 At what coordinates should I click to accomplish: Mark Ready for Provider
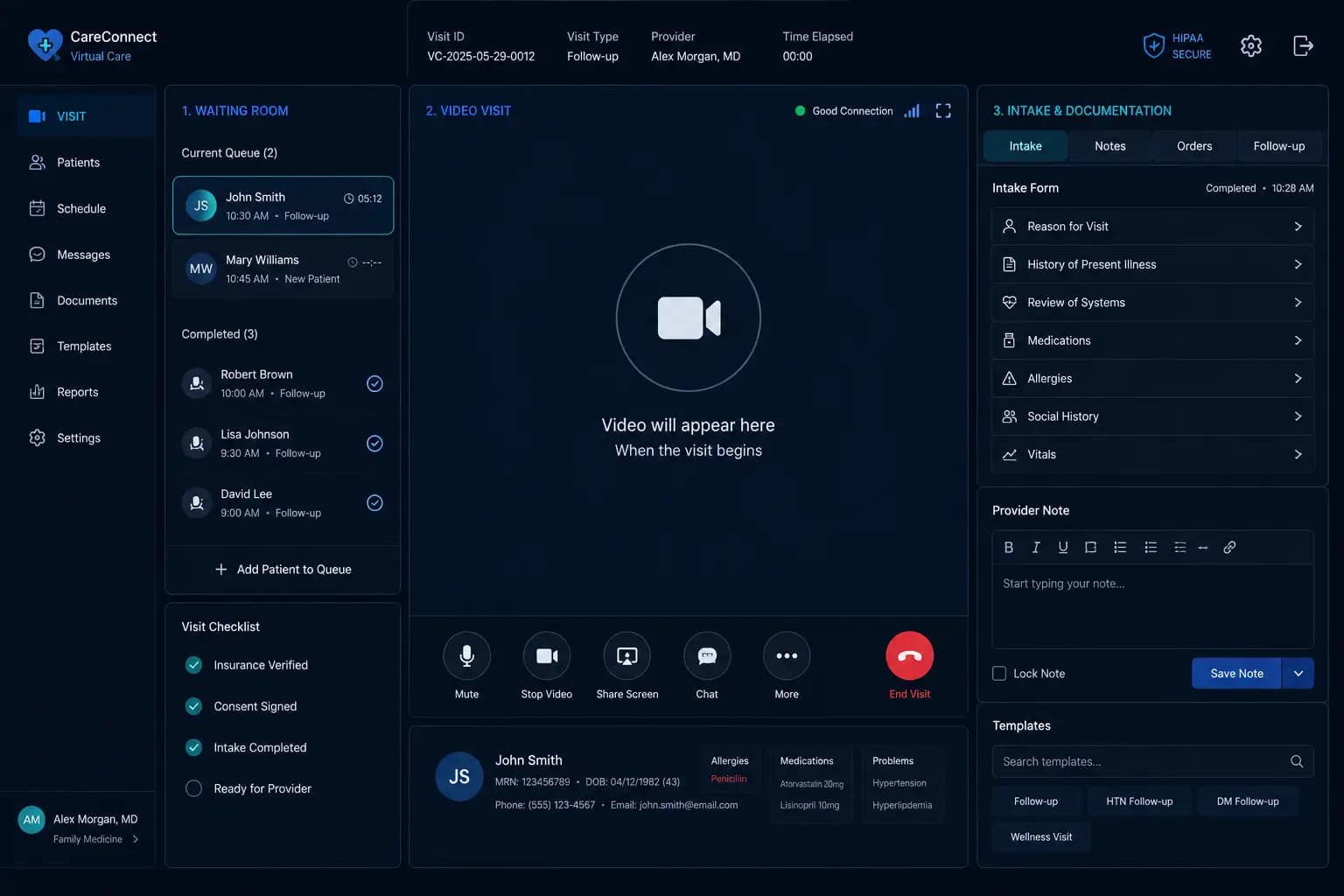pos(194,788)
